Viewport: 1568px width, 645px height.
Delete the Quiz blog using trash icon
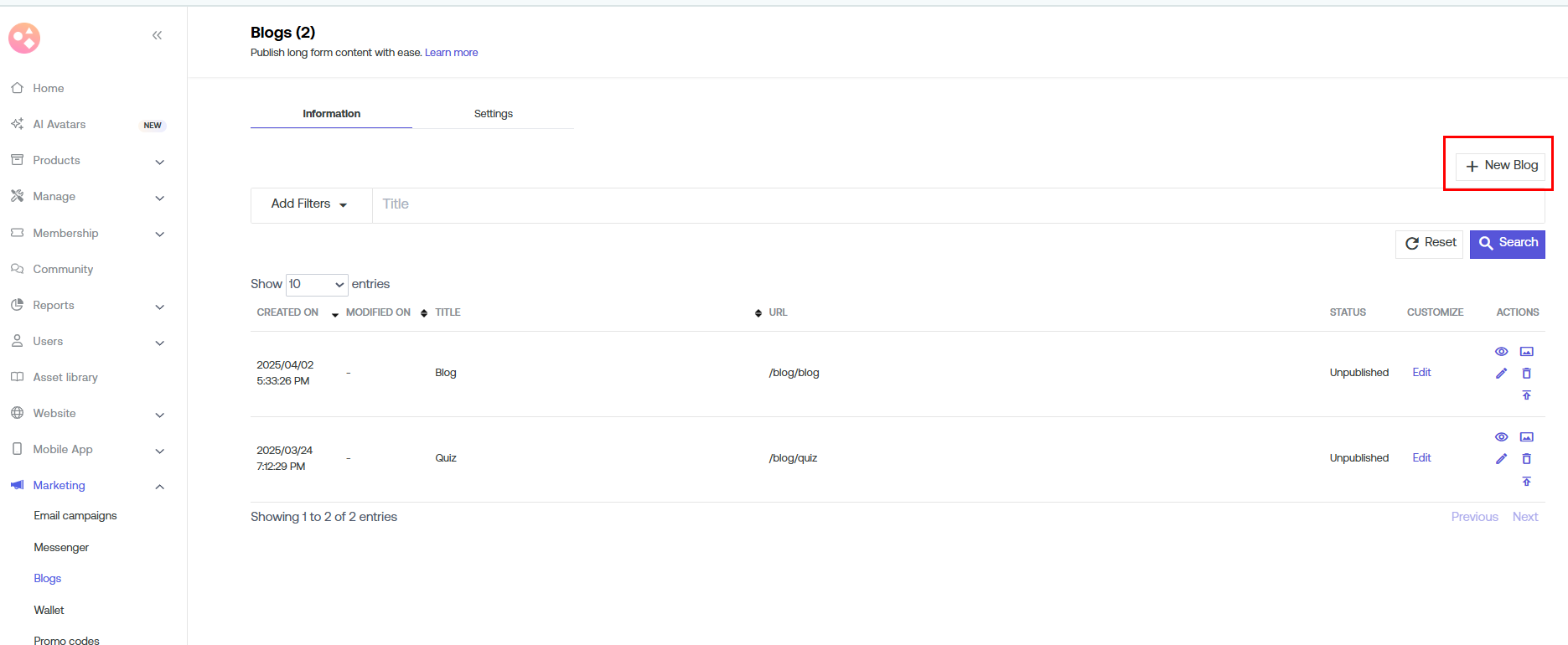pos(1526,459)
